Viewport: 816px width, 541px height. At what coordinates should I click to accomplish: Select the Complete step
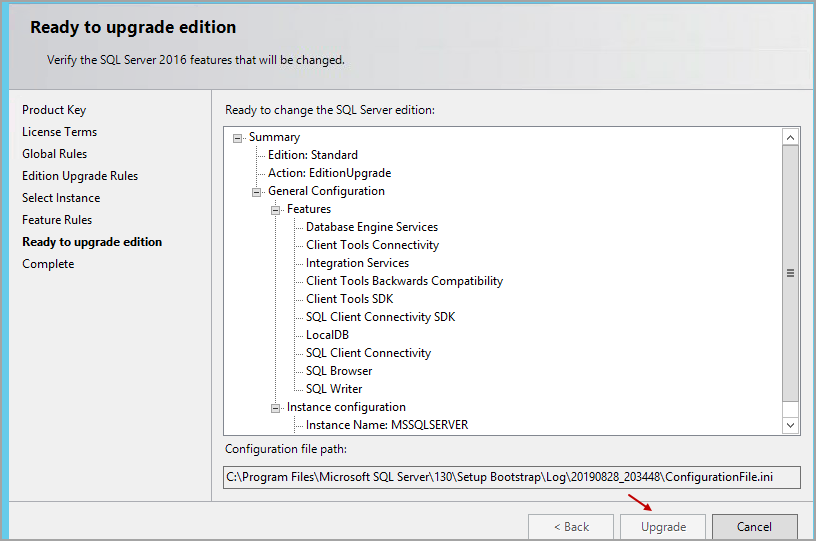click(48, 264)
